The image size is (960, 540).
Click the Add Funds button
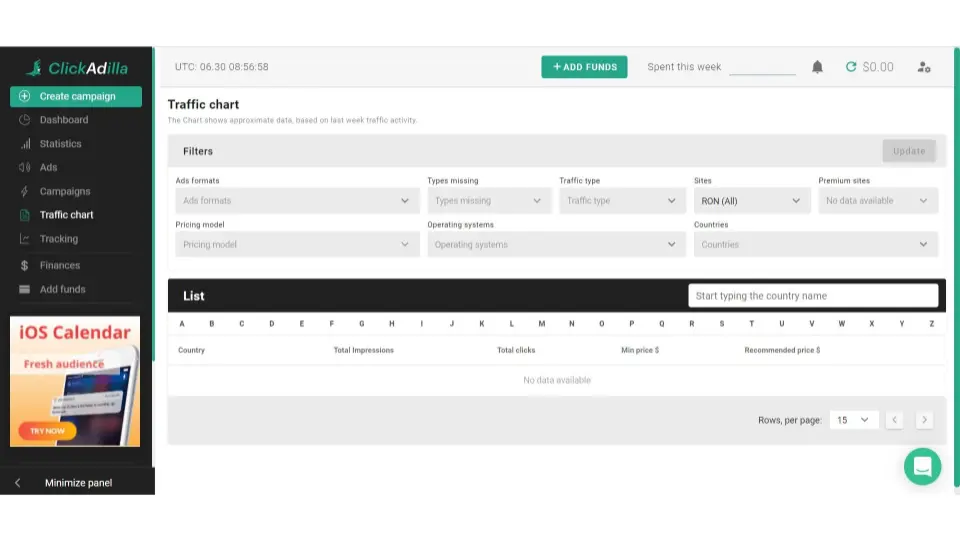(x=584, y=67)
